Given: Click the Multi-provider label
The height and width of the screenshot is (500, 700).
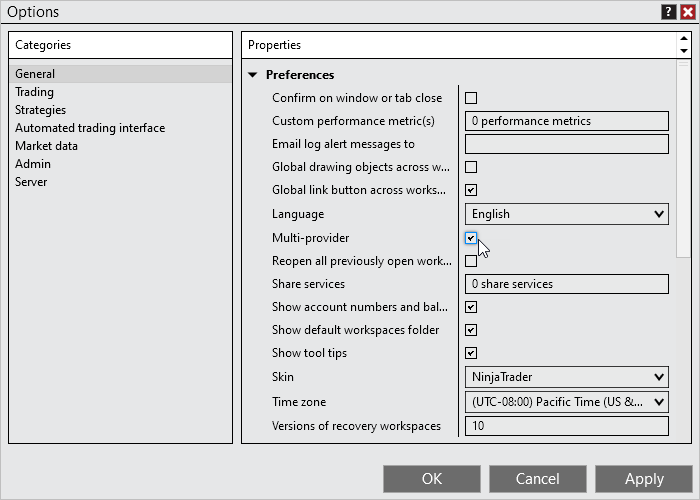Looking at the screenshot, I should tap(311, 238).
